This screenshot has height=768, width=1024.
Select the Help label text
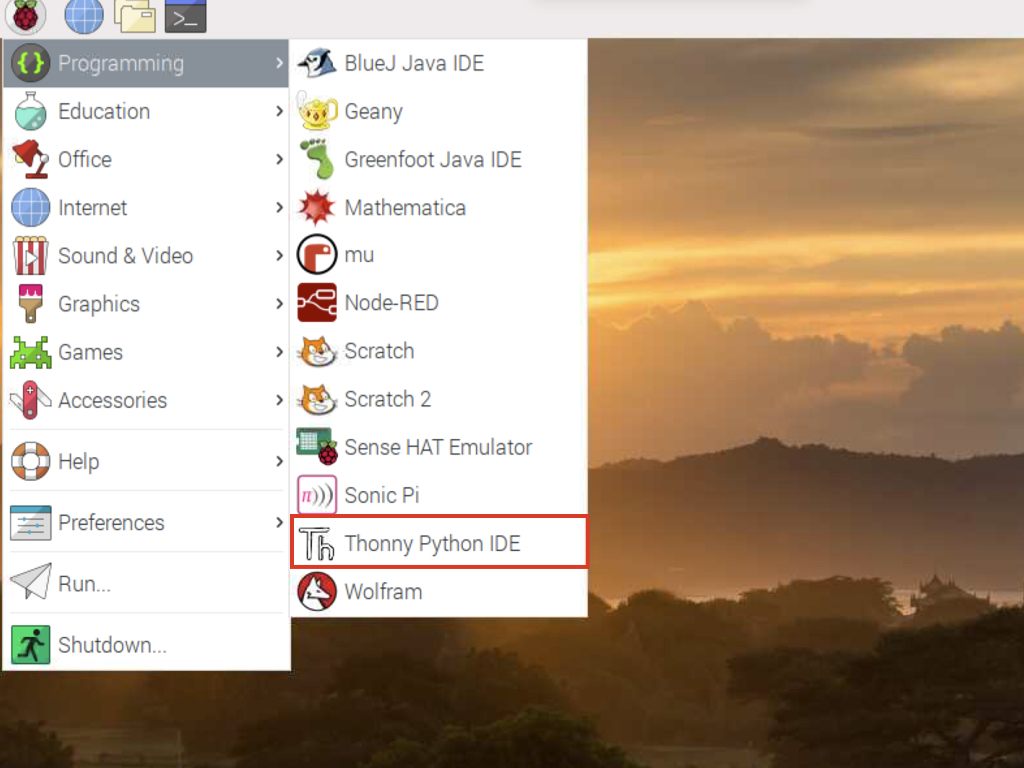tap(78, 462)
